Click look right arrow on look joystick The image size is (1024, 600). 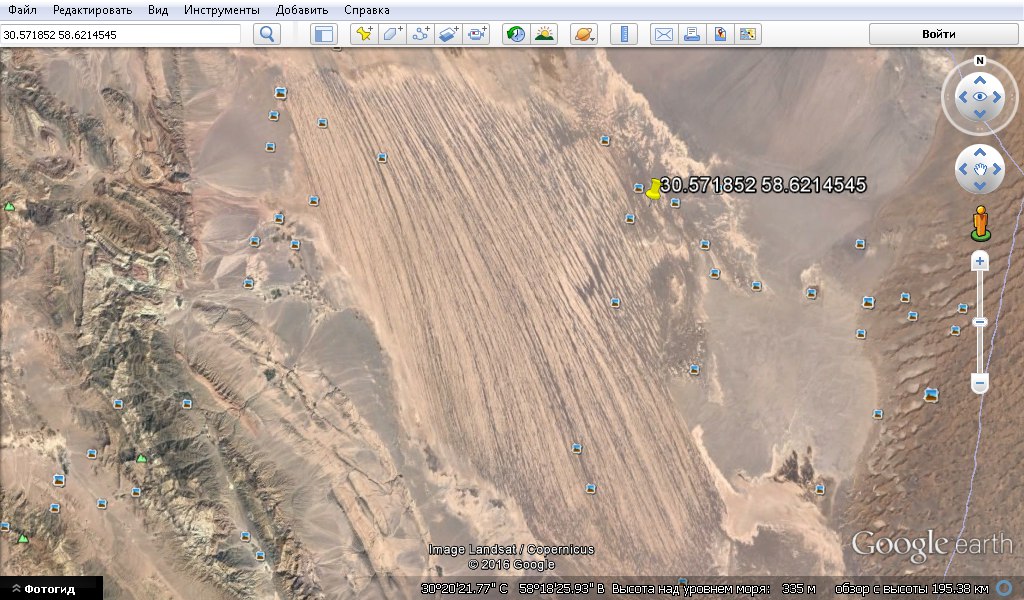tap(997, 97)
